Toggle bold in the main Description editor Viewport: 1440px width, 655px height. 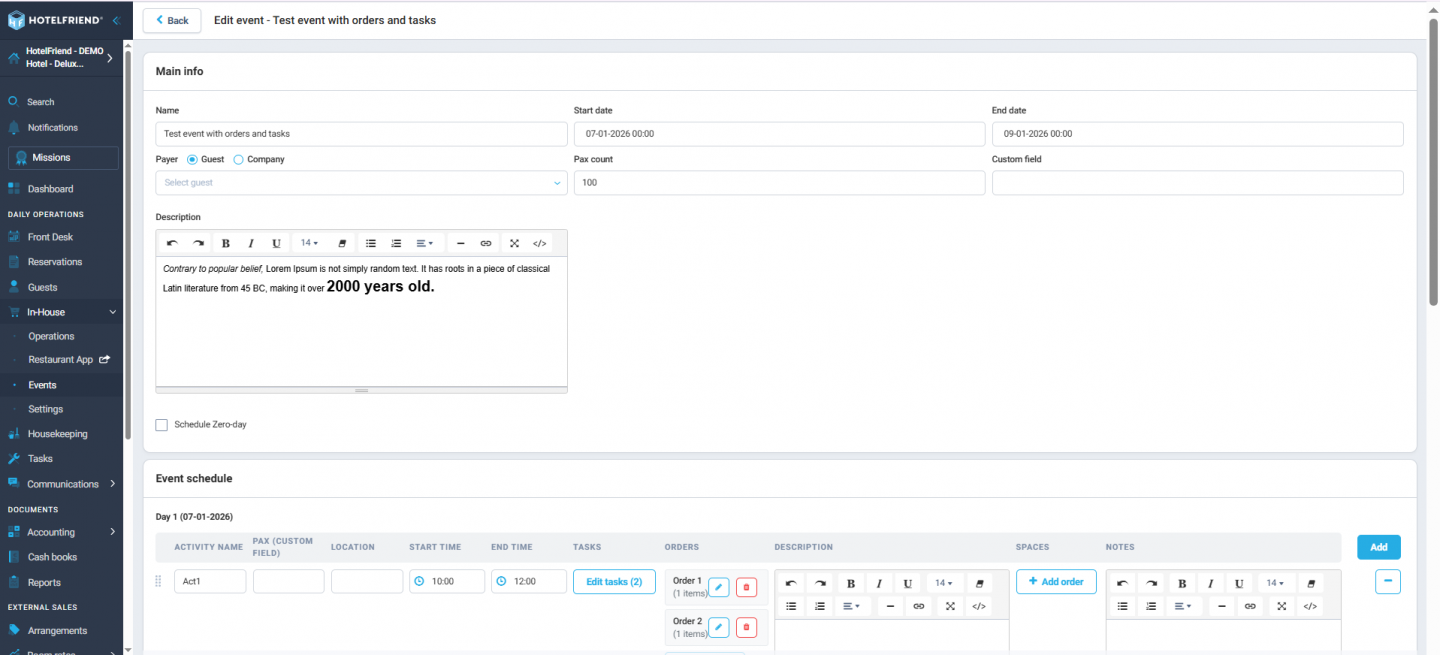tap(225, 243)
